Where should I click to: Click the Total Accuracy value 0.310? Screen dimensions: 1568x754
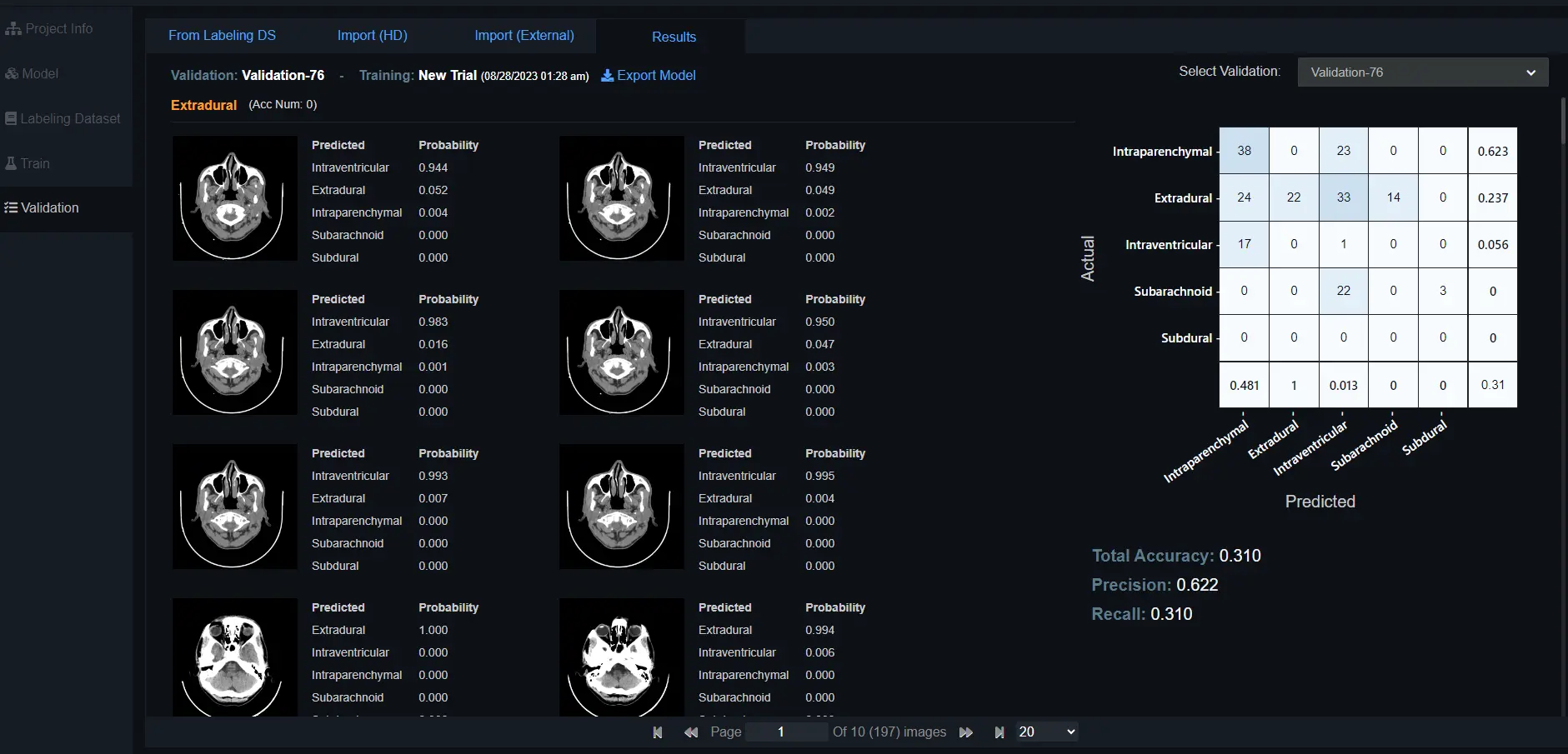pyautogui.click(x=1240, y=556)
